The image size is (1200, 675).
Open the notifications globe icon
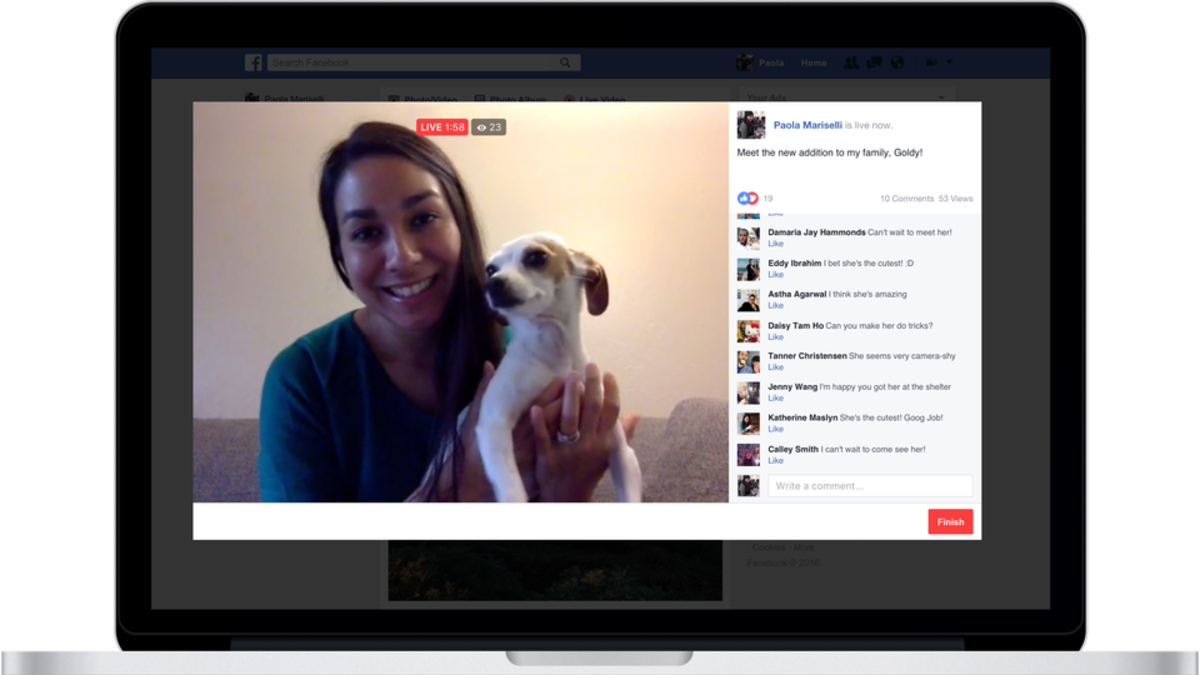click(x=897, y=63)
